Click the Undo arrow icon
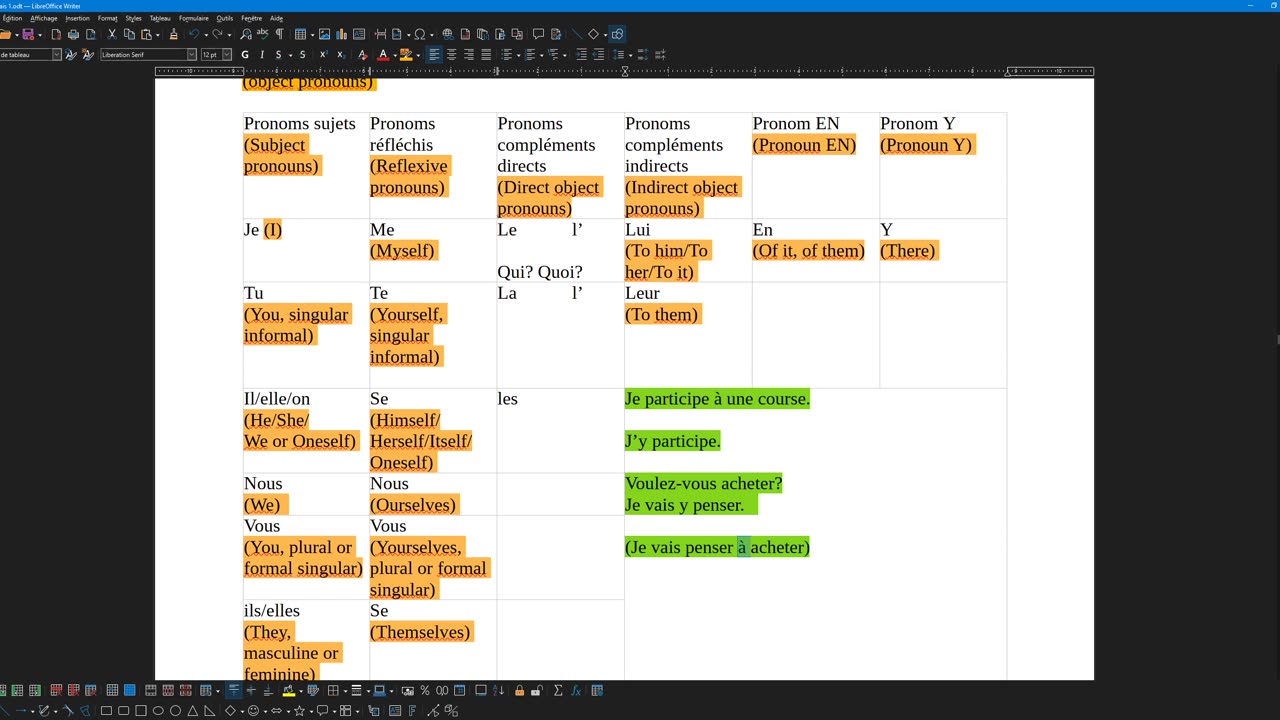Viewport: 1280px width, 720px height. click(x=194, y=35)
